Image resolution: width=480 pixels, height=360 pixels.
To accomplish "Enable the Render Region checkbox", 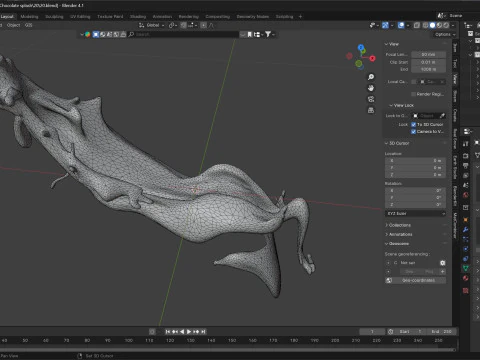I will click(413, 94).
